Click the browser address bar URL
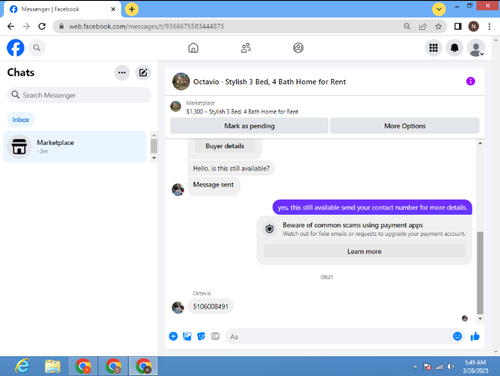 click(x=146, y=26)
